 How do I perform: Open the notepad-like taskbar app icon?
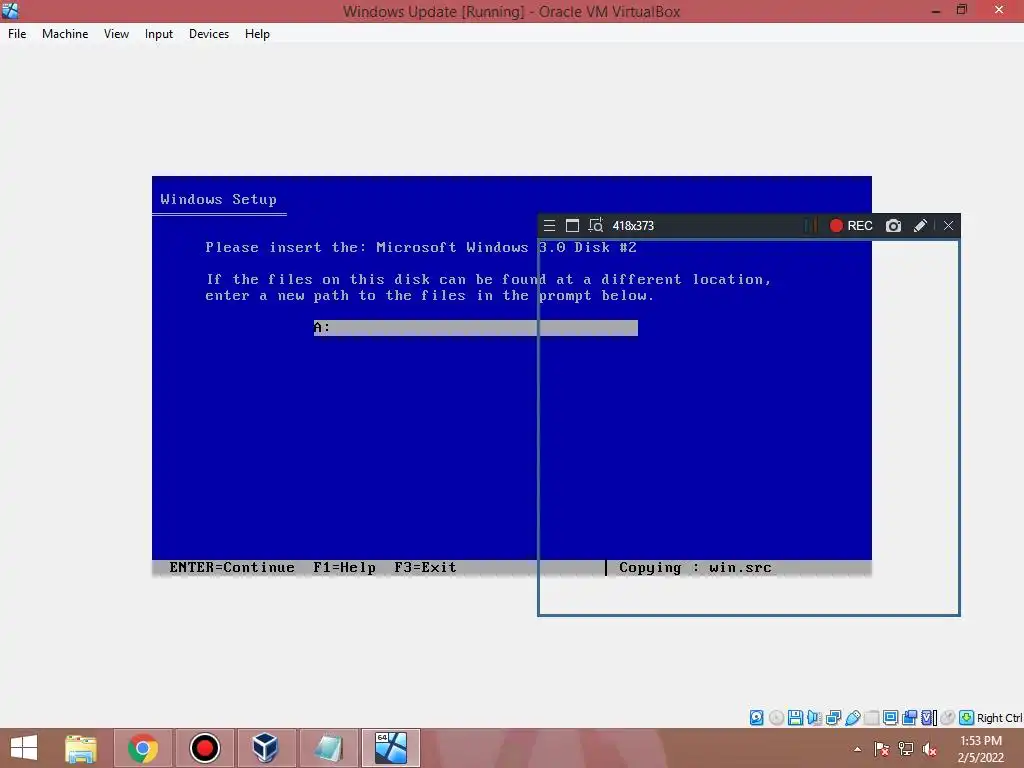pyautogui.click(x=328, y=748)
